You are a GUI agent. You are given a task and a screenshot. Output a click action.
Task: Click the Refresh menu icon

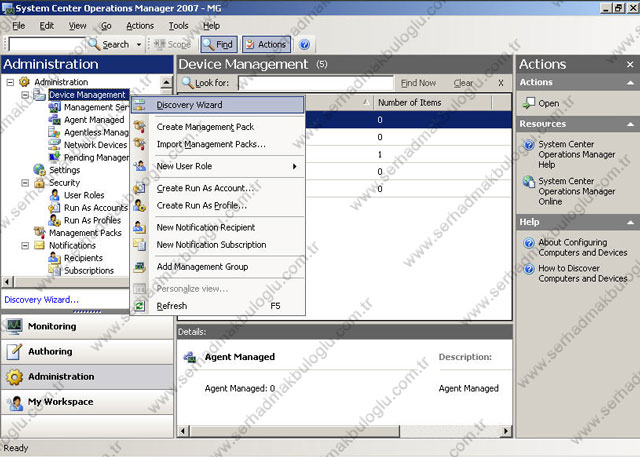140,306
